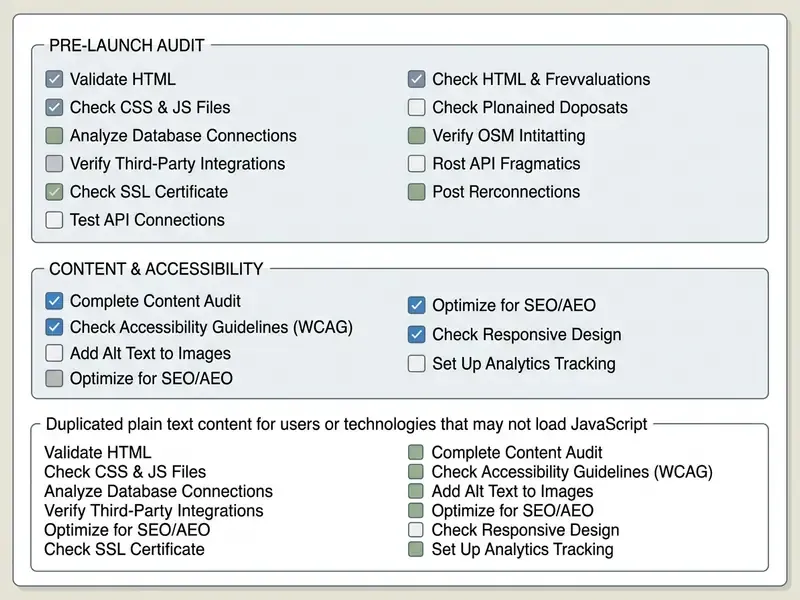Screen dimensions: 800x600
Task: Click the 'CONTENT & ACCESSIBILITY' section heading
Action: (x=156, y=269)
